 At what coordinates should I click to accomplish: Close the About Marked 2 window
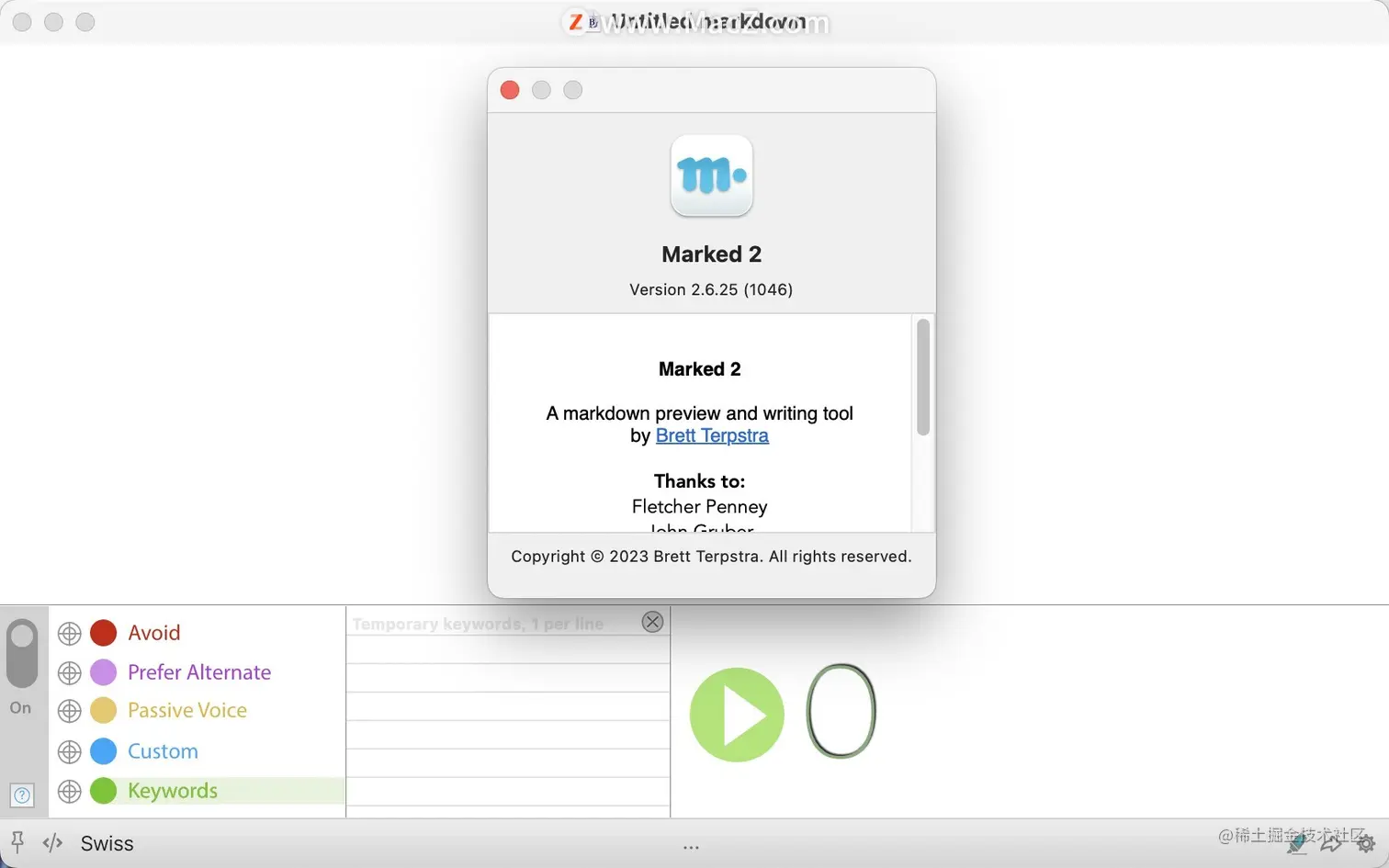coord(510,90)
